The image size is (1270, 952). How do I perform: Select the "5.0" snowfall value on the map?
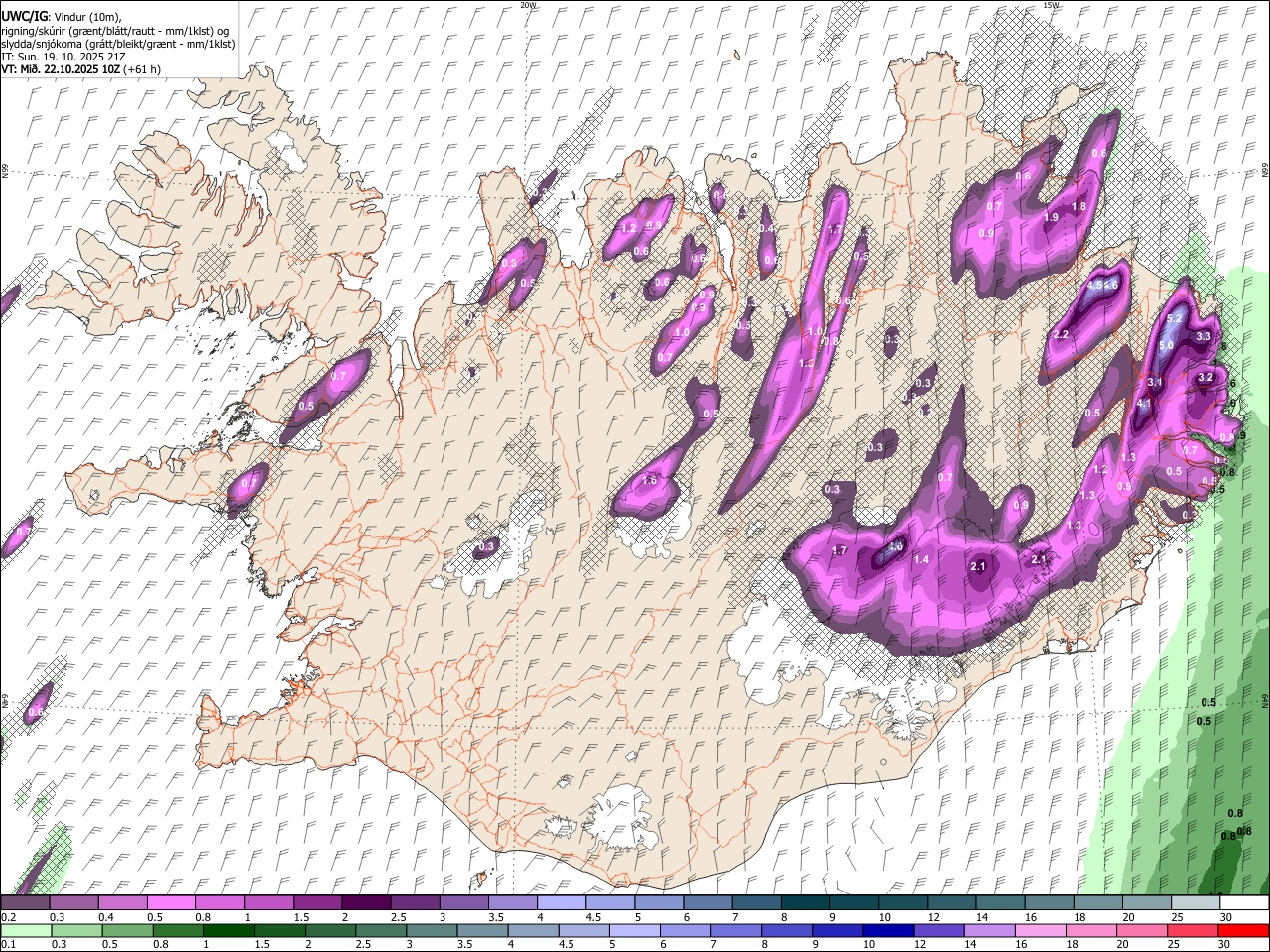pyautogui.click(x=1167, y=345)
